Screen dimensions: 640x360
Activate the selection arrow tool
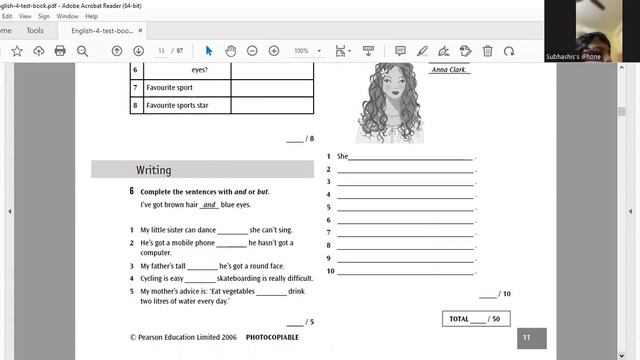(x=209, y=51)
